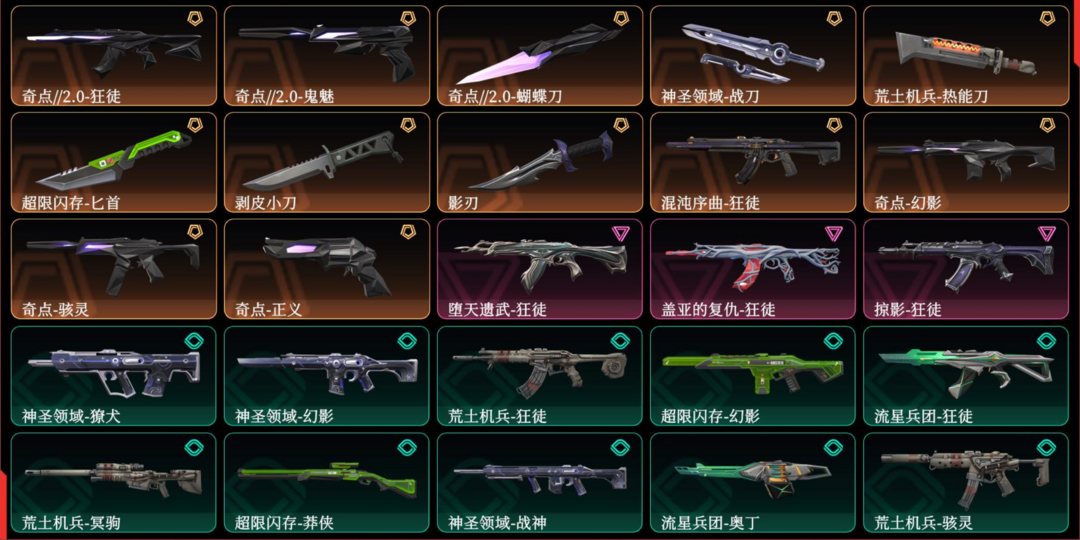Click the teal tier icon on 超限闪存-幻影
The image size is (1080, 540).
(x=833, y=340)
